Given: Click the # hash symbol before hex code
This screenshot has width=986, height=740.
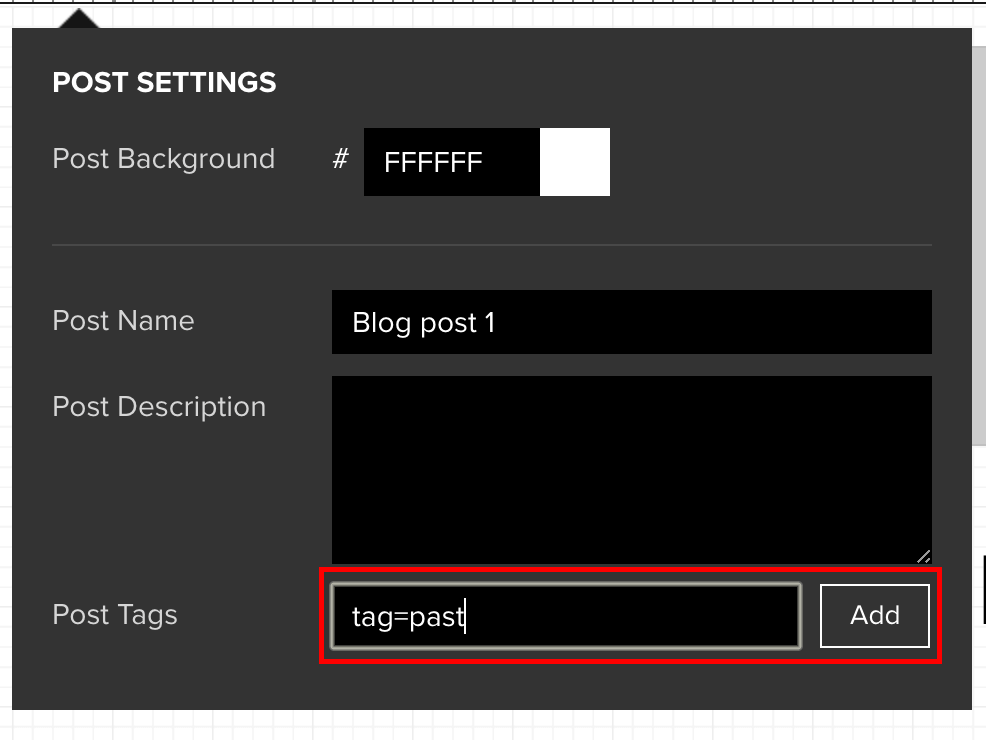Looking at the screenshot, I should (x=341, y=158).
